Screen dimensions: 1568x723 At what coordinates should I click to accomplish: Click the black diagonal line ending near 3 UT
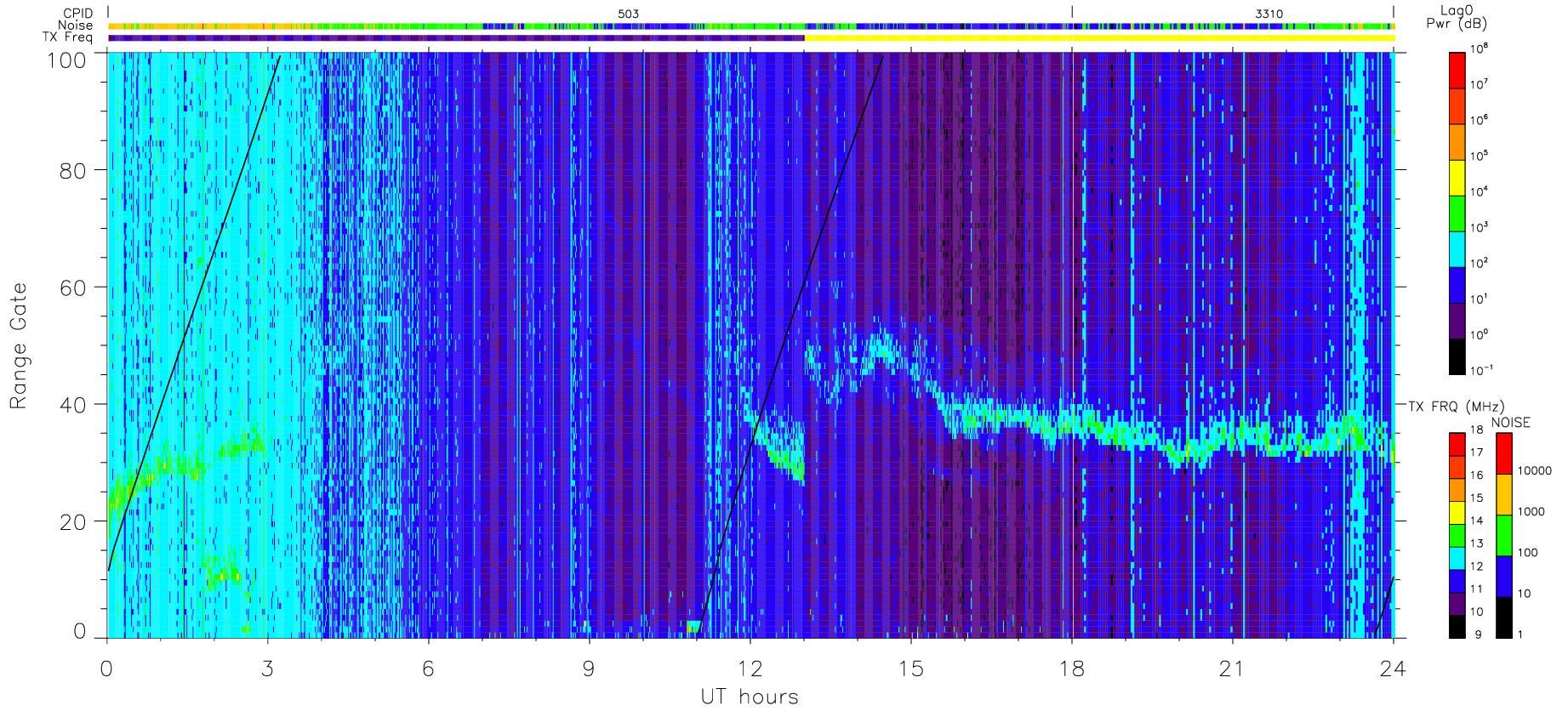194,313
